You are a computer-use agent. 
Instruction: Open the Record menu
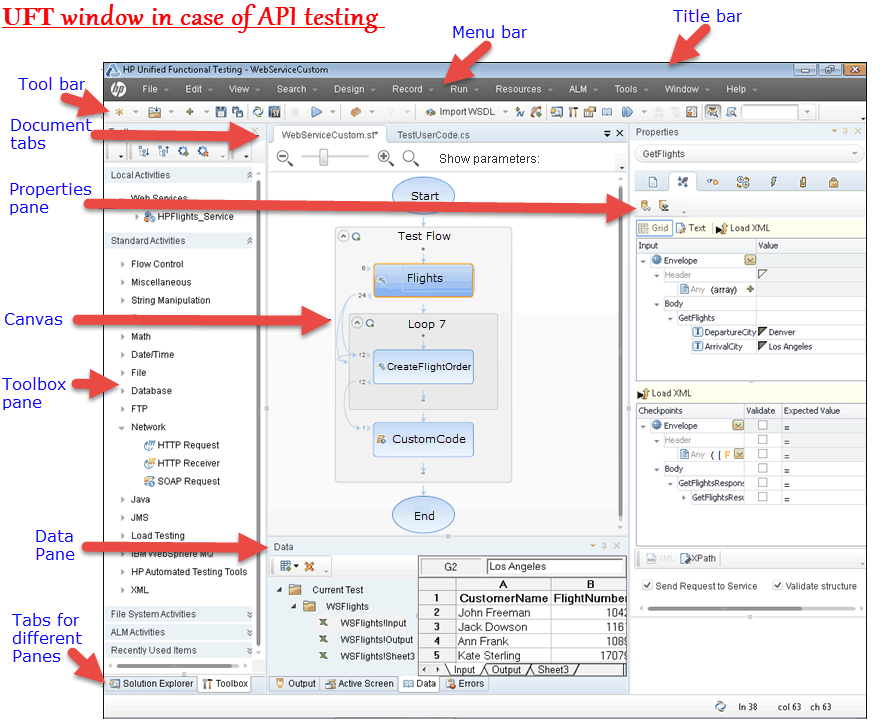click(x=407, y=89)
